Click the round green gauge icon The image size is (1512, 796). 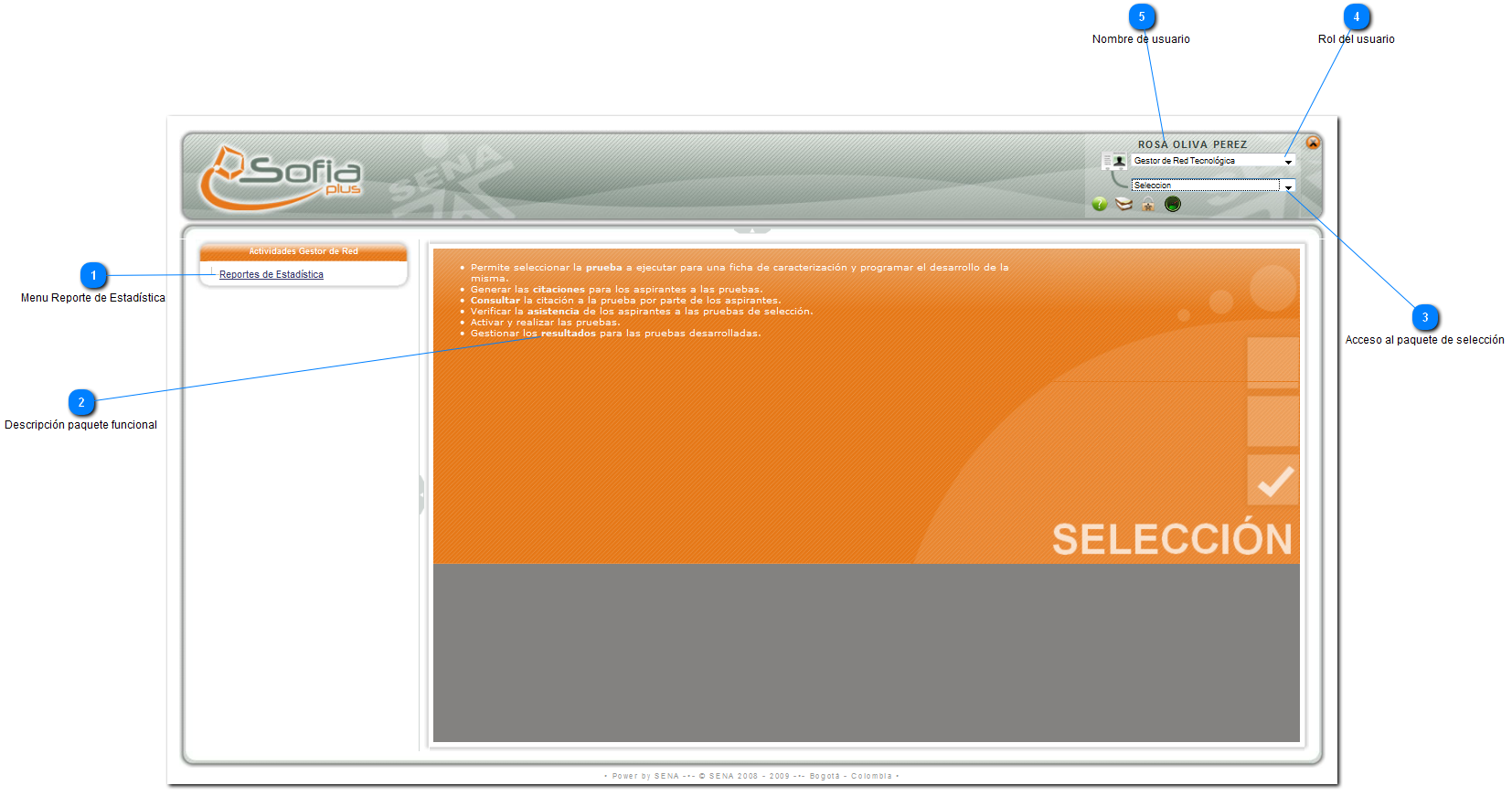(x=1173, y=204)
